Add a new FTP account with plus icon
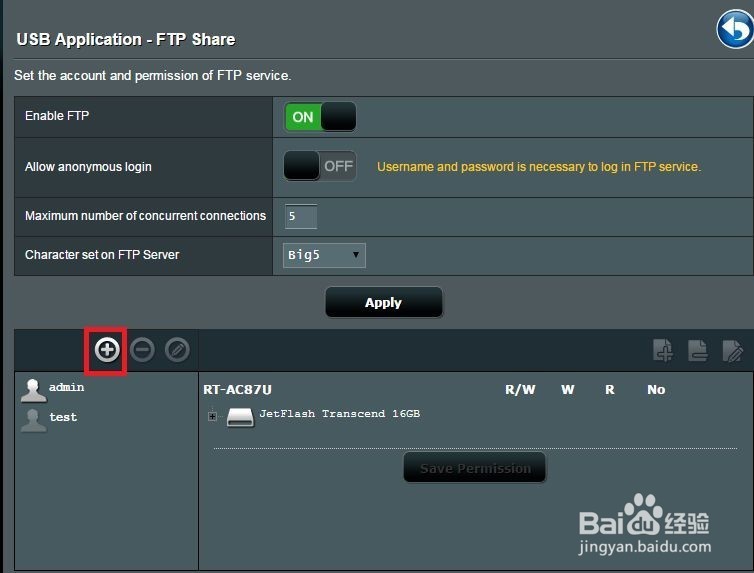Image resolution: width=754 pixels, height=573 pixels. 107,349
